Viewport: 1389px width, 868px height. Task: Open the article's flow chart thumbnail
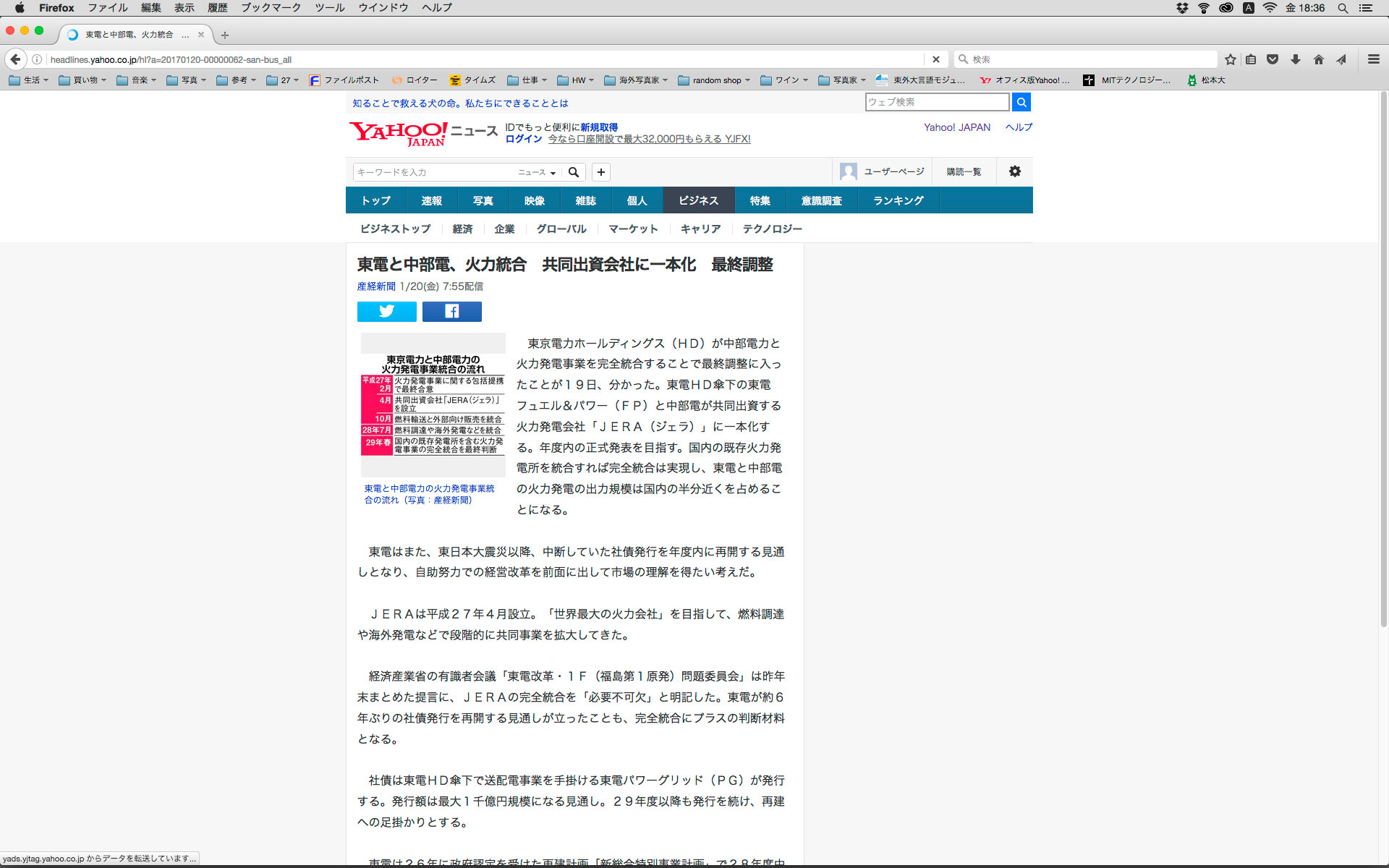433,405
